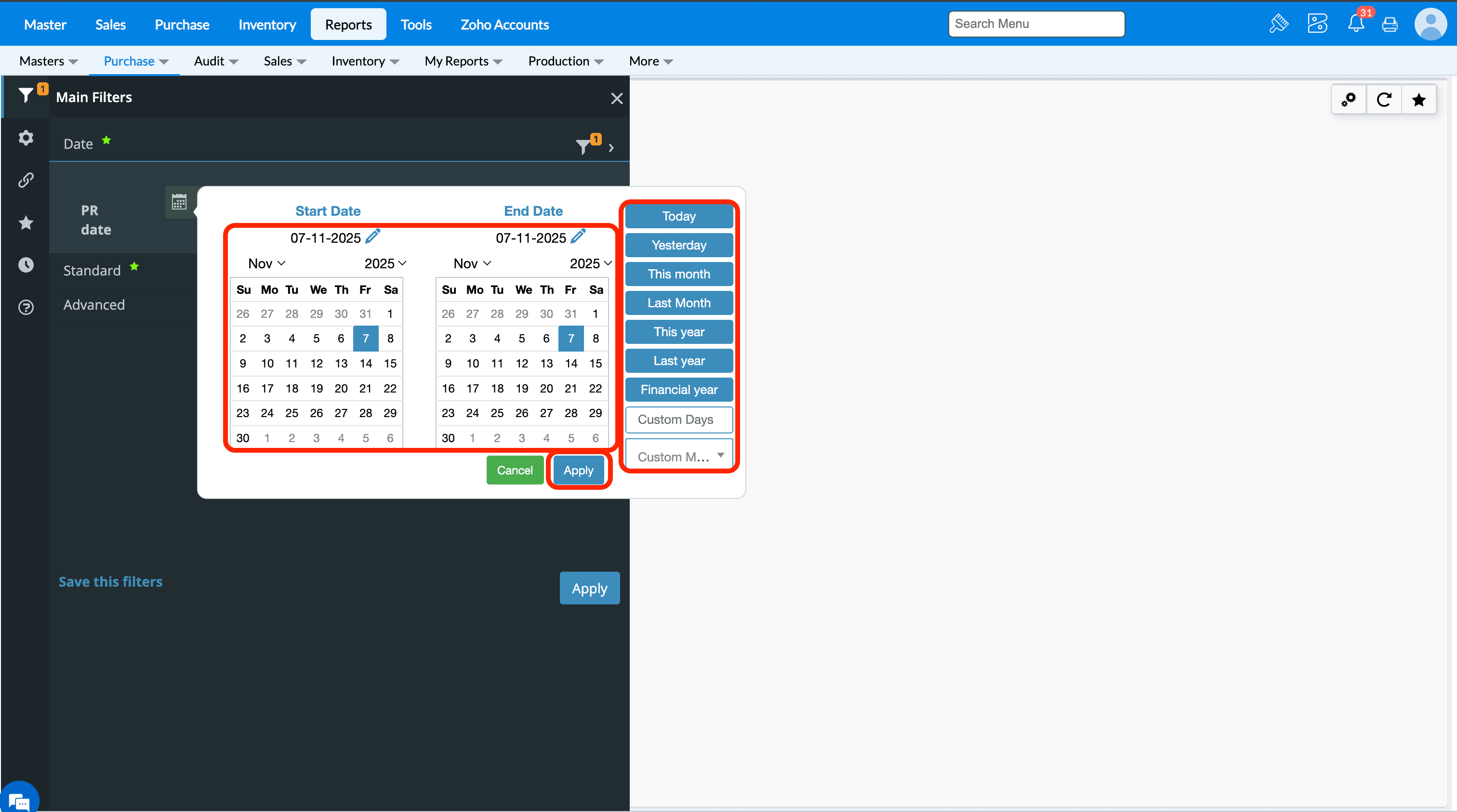This screenshot has height=812, width=1457.
Task: Click the refresh report icon
Action: point(1383,100)
